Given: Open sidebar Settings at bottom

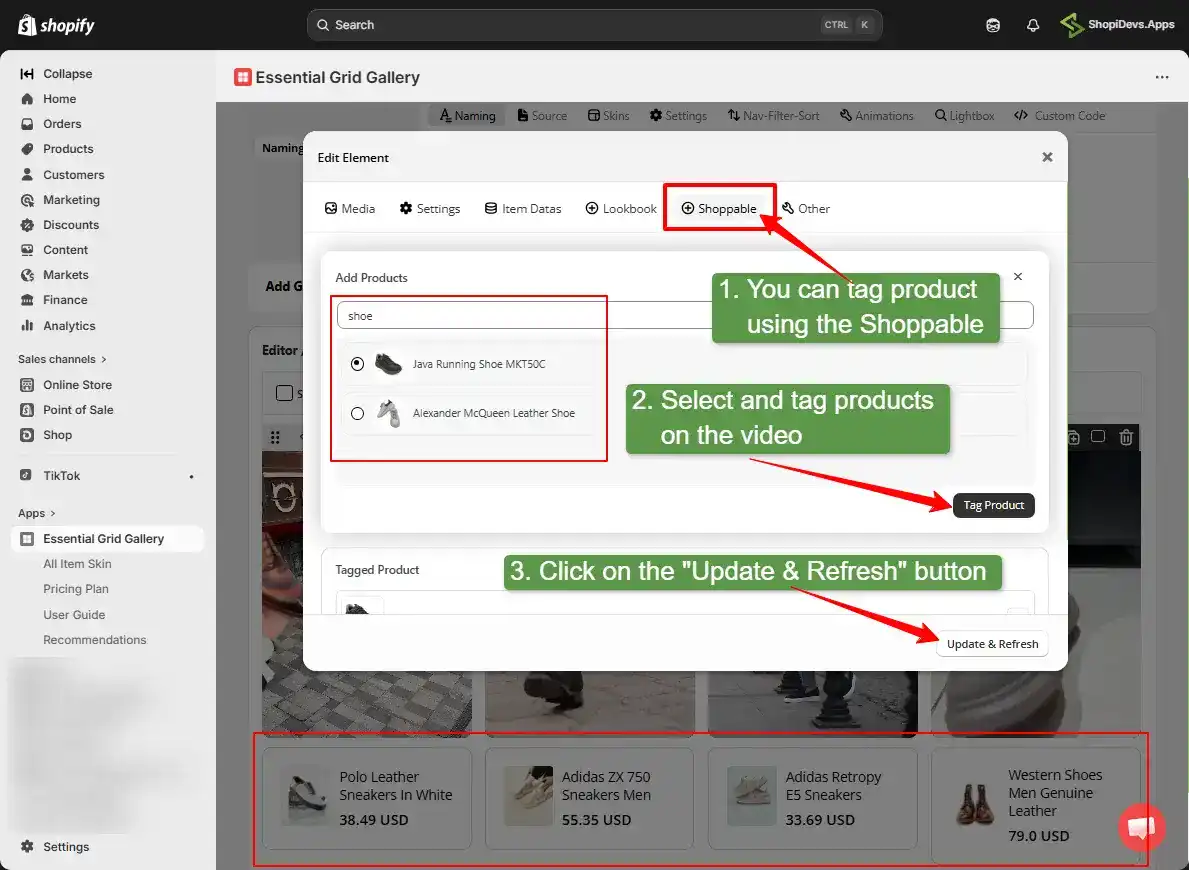Looking at the screenshot, I should 55,846.
